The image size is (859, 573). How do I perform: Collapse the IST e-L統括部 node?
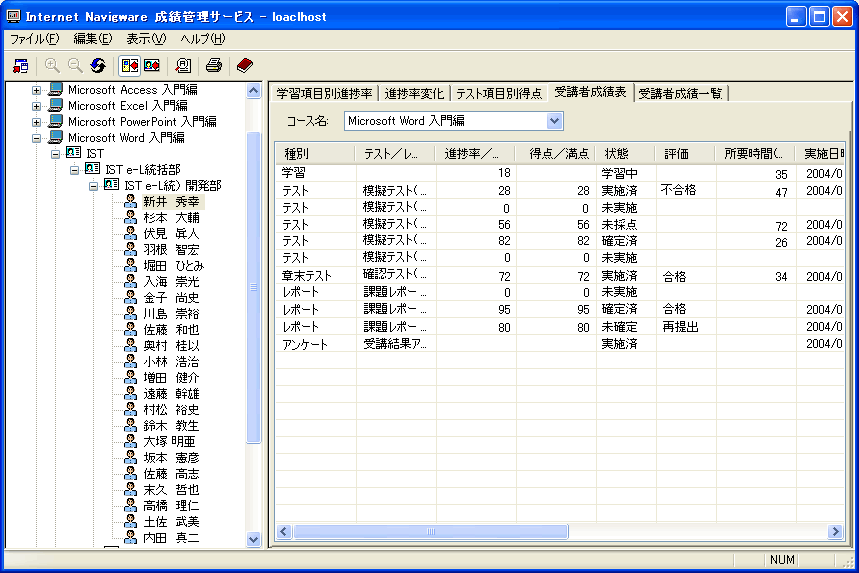(75, 170)
